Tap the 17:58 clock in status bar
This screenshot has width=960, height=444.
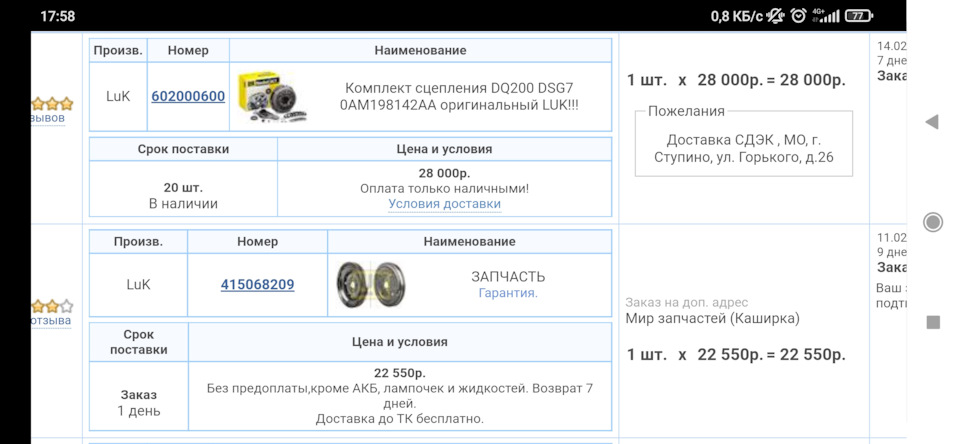(58, 17)
